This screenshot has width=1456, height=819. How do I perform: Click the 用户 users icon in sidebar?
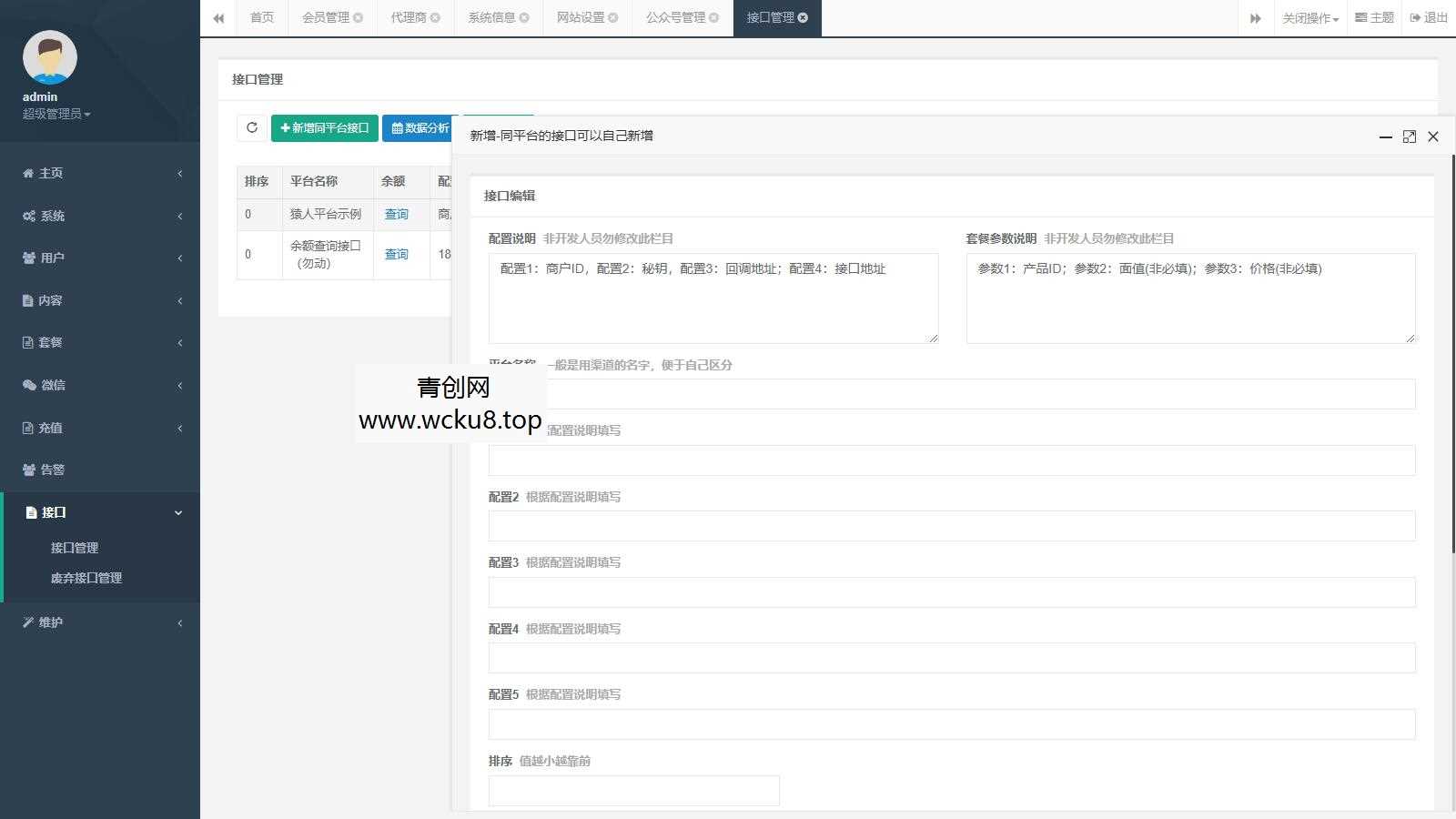[27, 258]
